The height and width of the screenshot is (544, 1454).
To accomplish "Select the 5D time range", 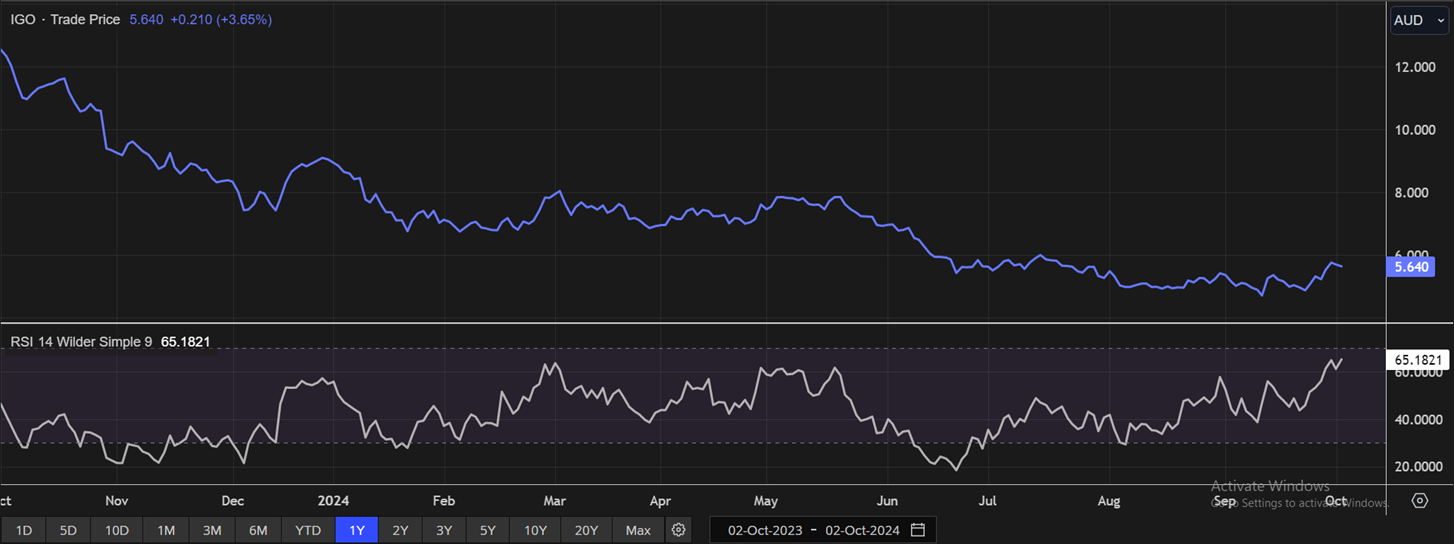I will coord(68,530).
